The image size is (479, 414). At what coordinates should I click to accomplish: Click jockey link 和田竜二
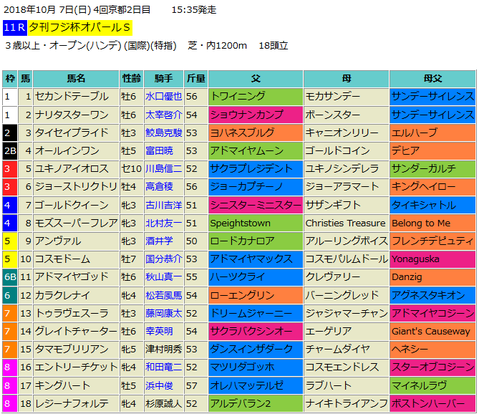(163, 367)
